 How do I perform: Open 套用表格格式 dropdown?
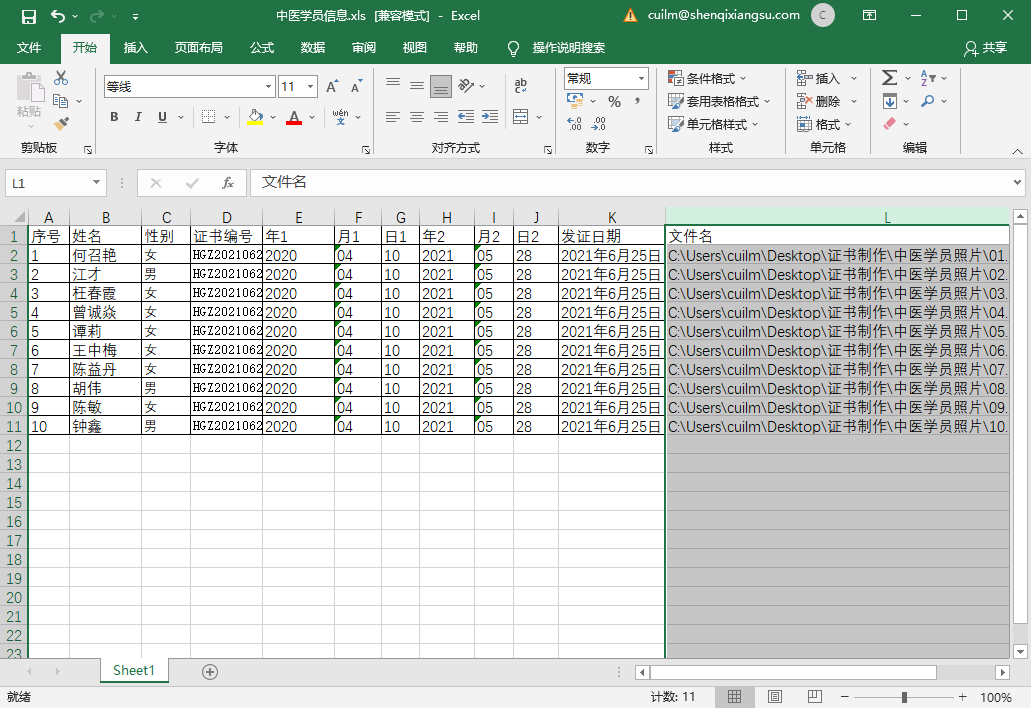[x=719, y=101]
